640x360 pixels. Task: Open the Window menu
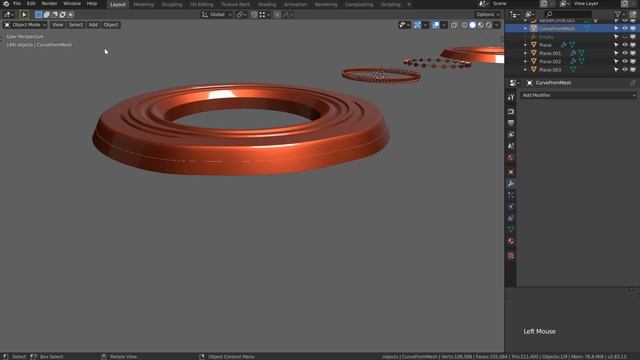pos(72,4)
